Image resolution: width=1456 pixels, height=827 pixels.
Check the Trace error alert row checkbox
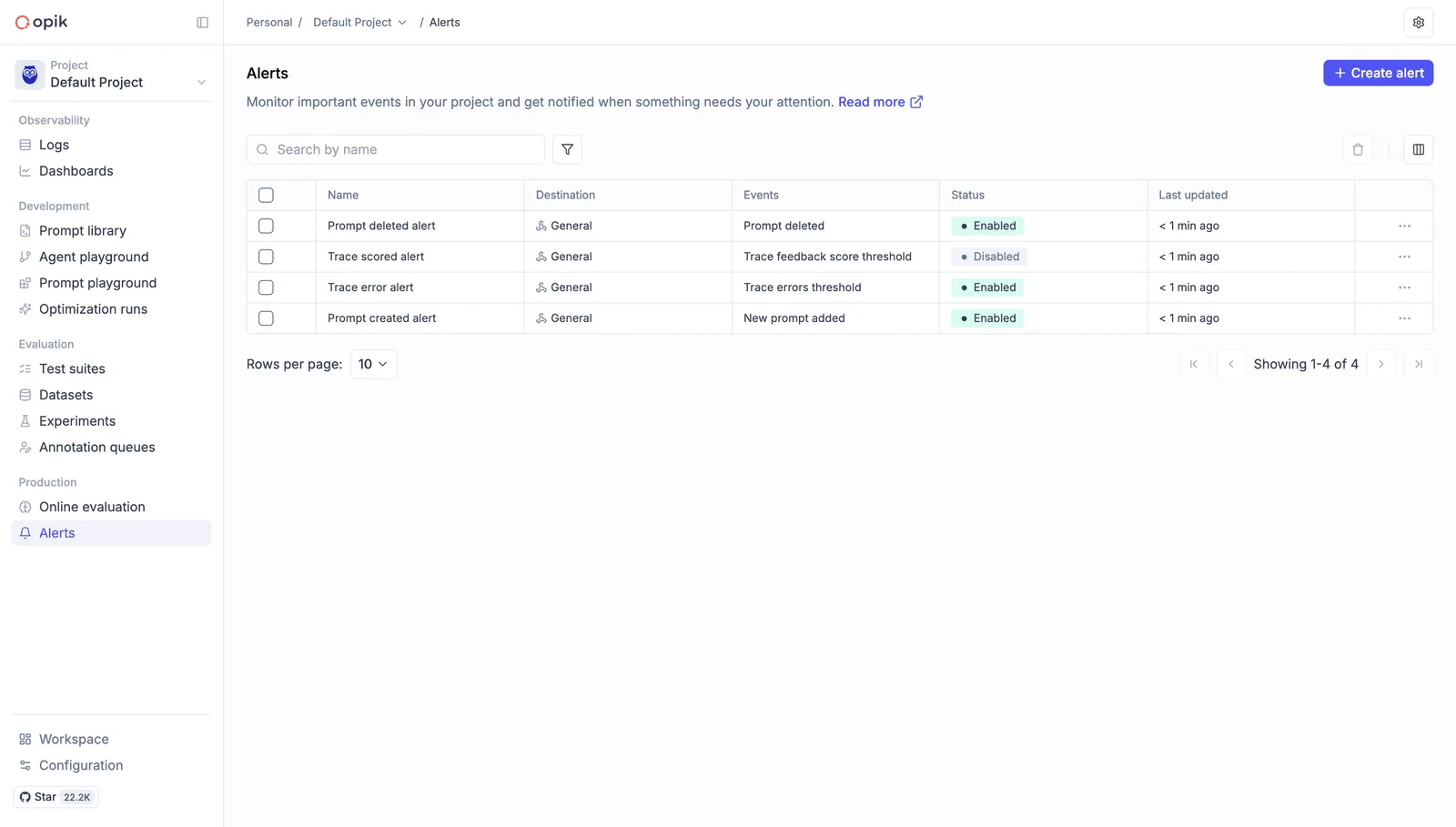click(x=266, y=287)
